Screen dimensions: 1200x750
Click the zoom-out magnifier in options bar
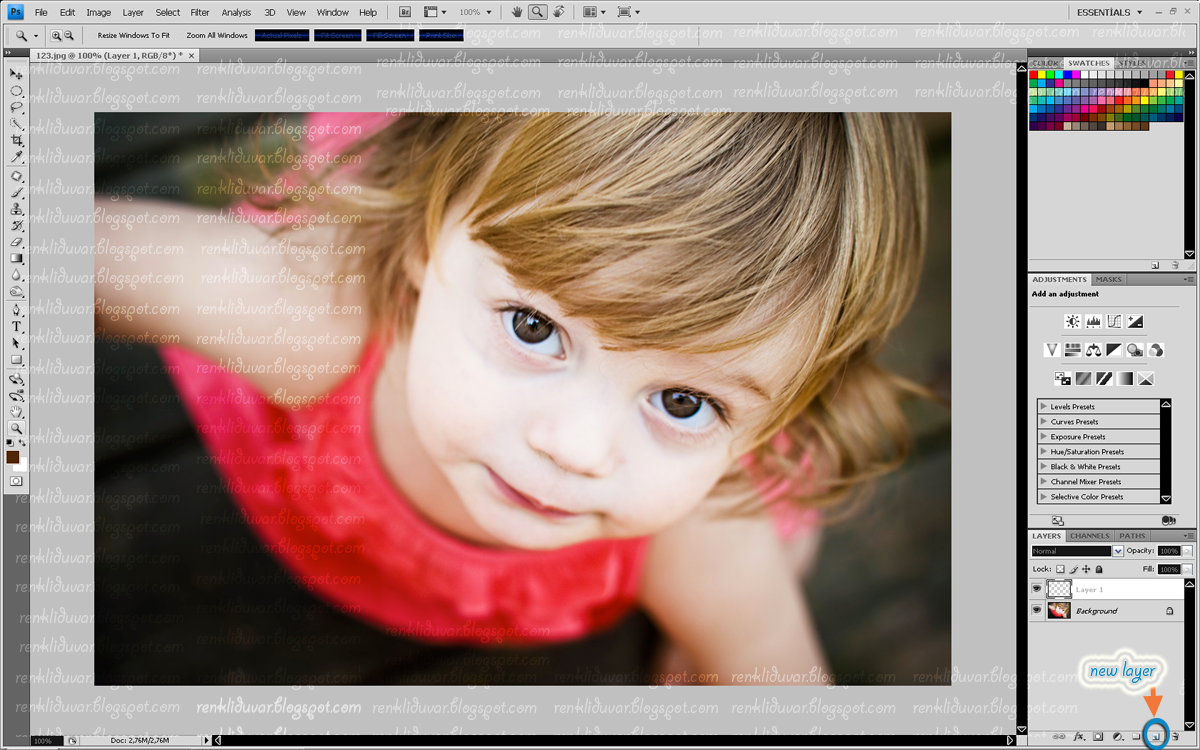(x=69, y=35)
